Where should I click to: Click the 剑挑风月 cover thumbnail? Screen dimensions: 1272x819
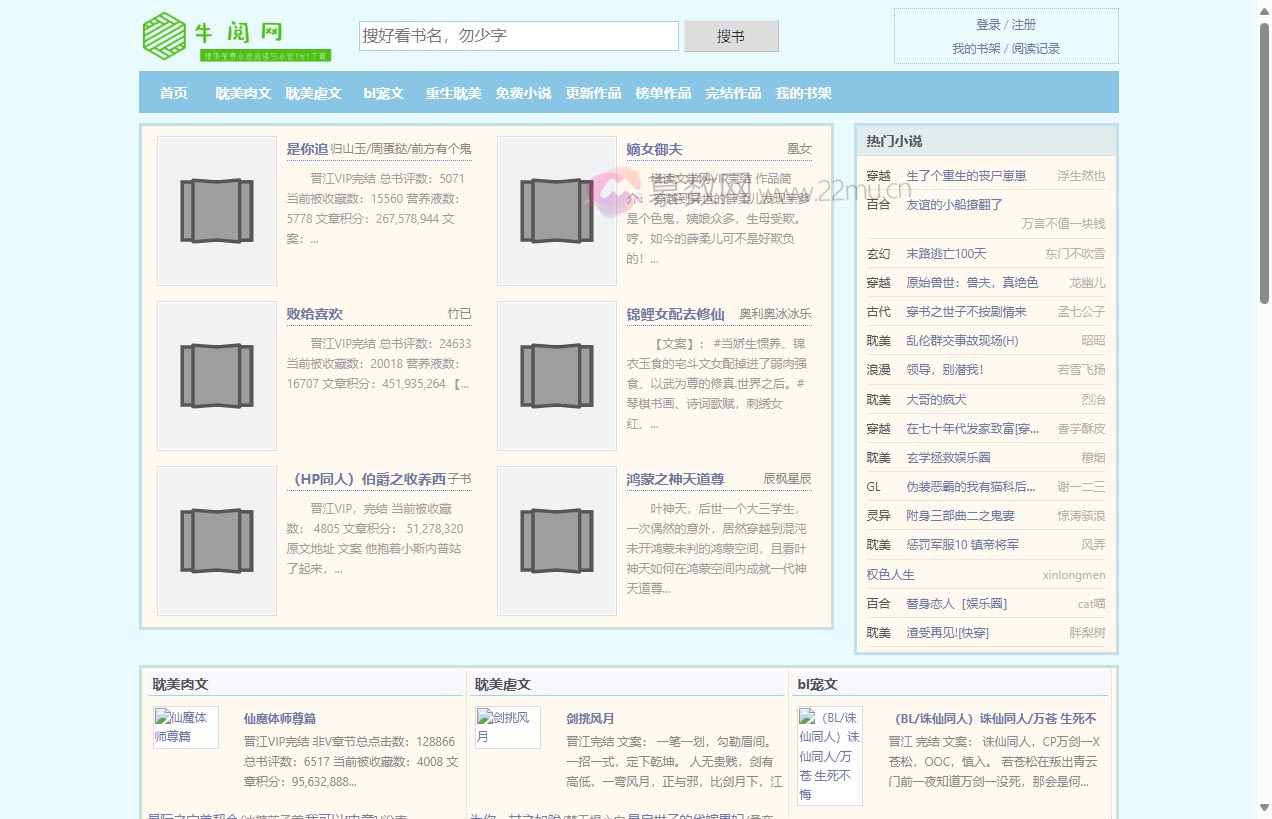507,727
